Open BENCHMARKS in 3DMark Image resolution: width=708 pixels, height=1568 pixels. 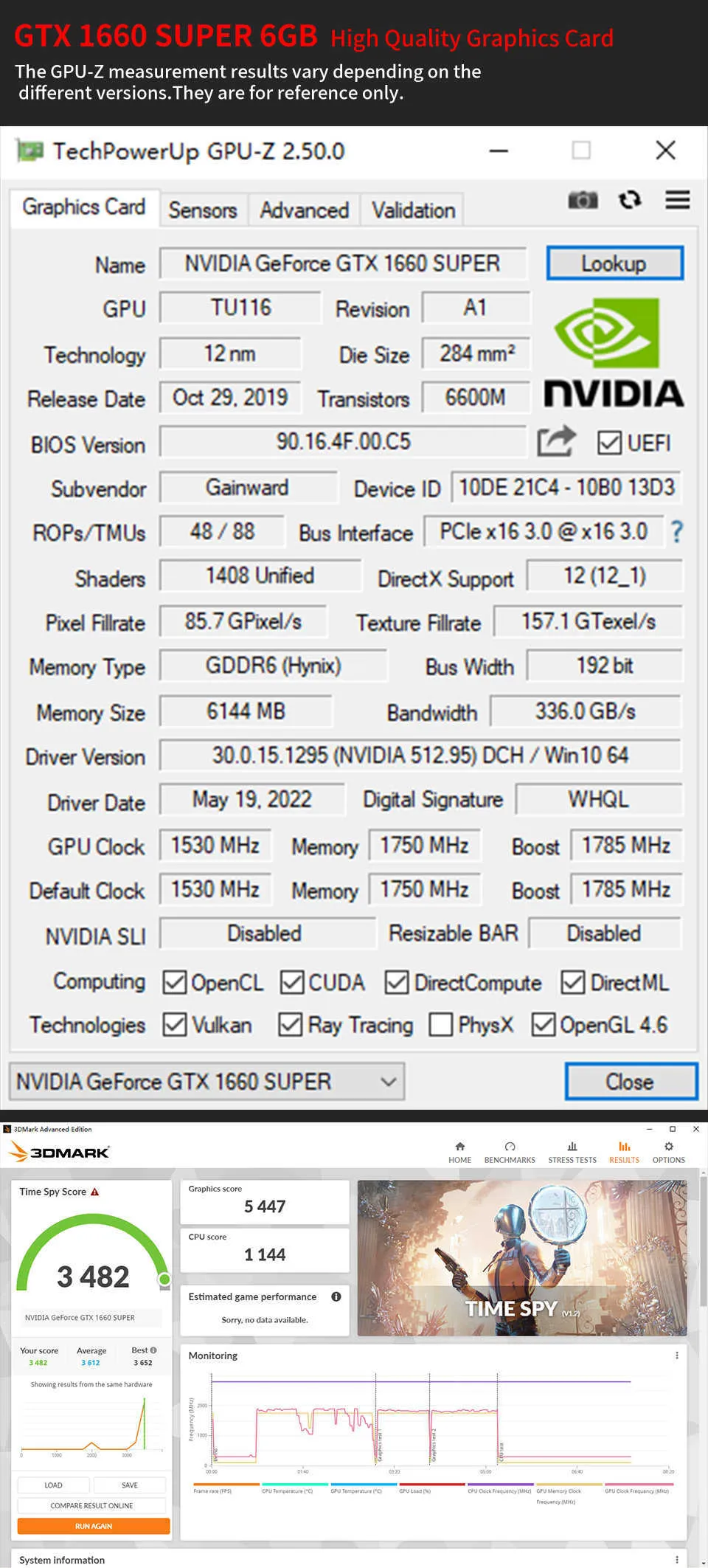[510, 1153]
